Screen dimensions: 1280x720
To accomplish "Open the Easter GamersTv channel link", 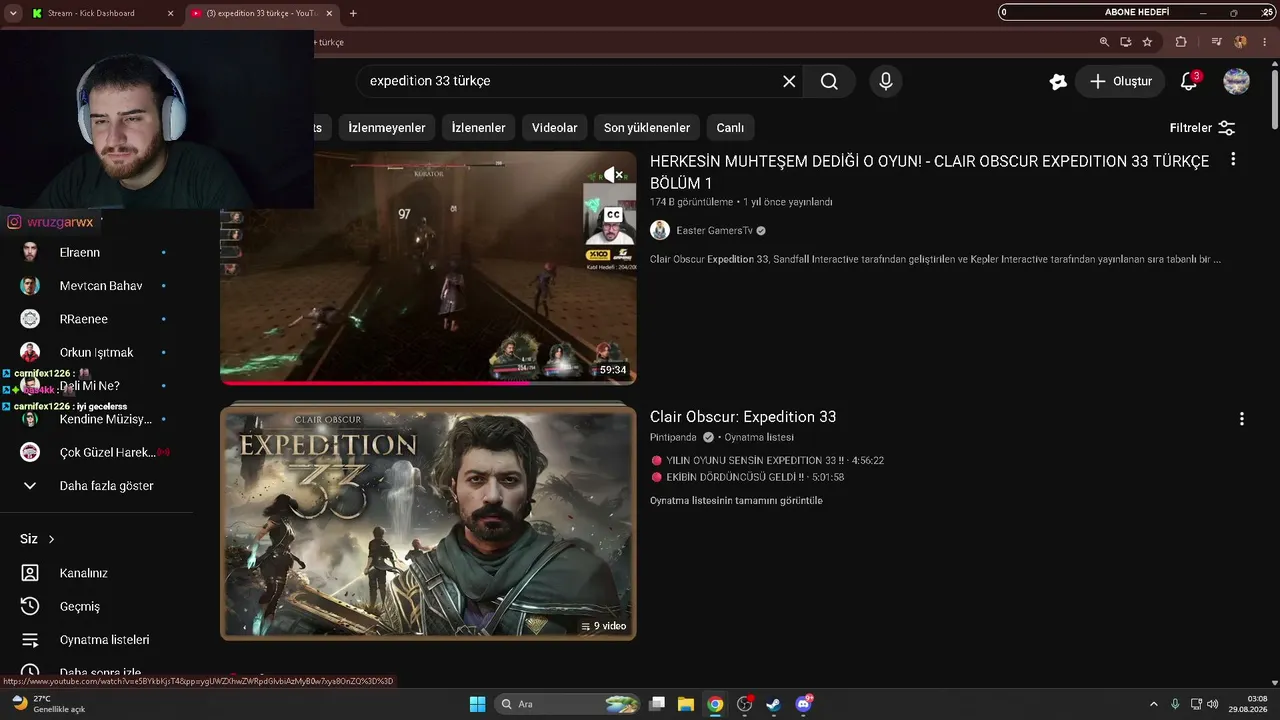I will click(x=714, y=230).
